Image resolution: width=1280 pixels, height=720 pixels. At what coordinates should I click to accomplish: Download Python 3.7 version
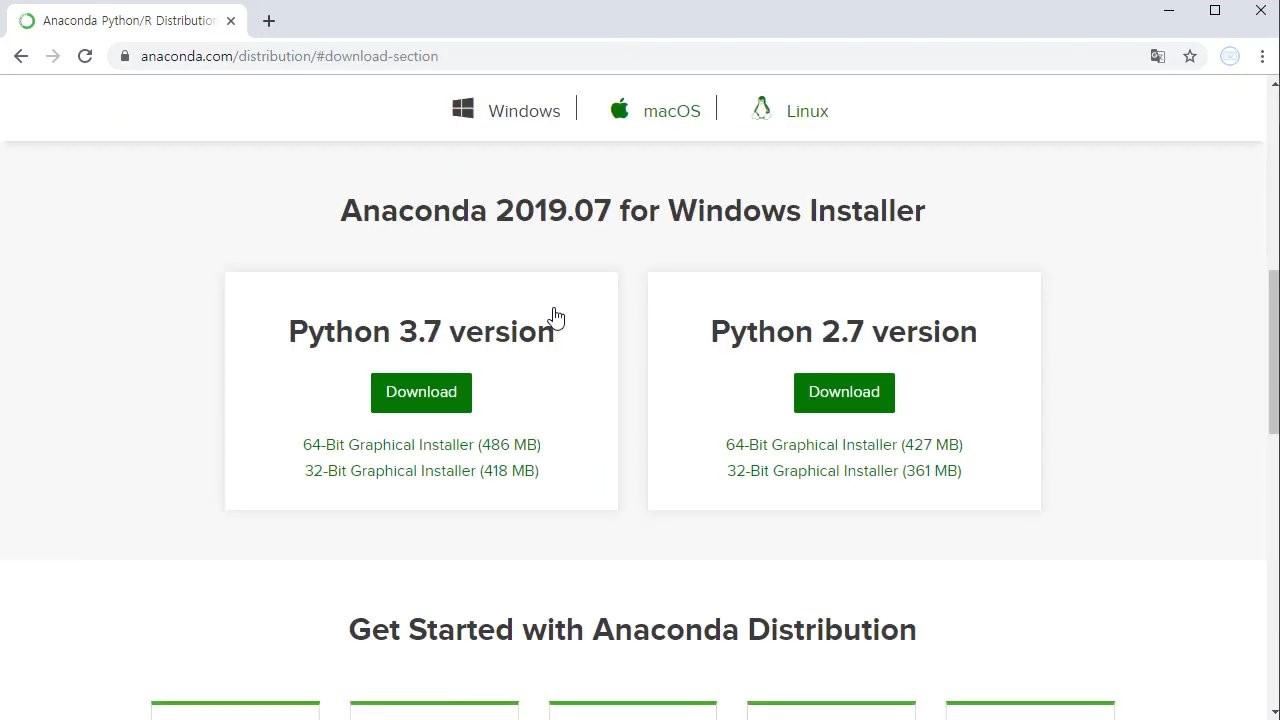(421, 392)
